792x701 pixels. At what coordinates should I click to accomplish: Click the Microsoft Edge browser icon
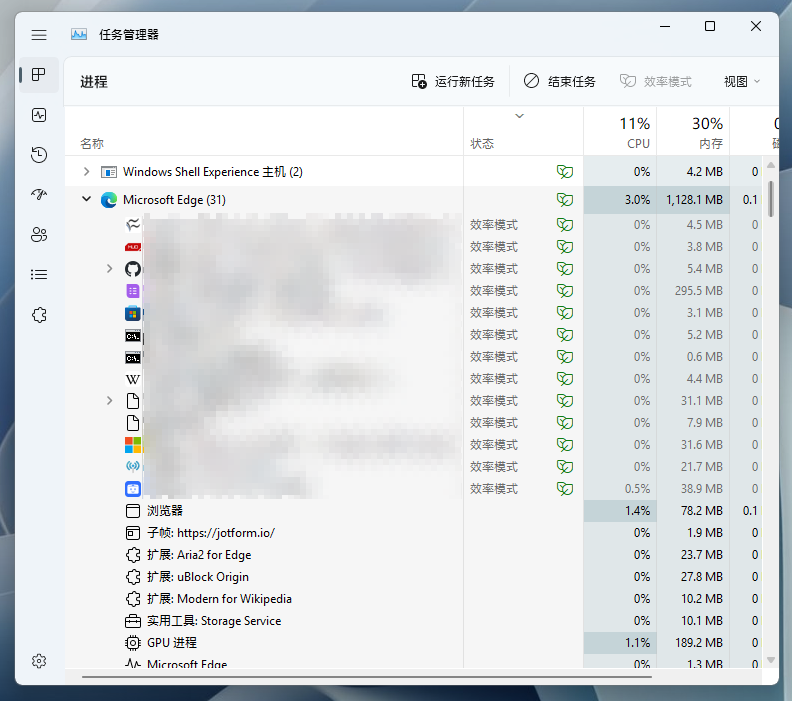pyautogui.click(x=109, y=200)
